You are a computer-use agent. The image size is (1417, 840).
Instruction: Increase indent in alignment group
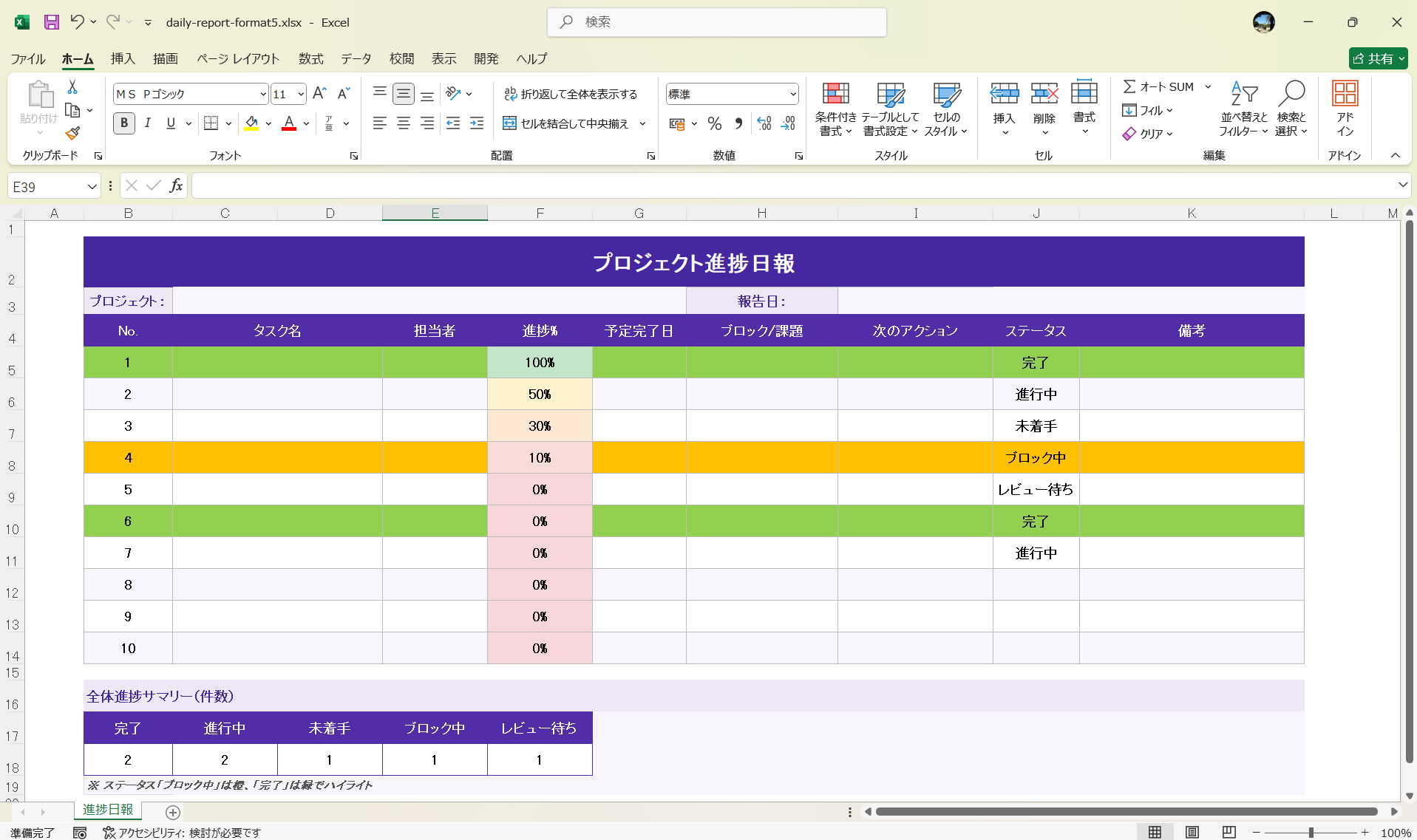pyautogui.click(x=477, y=123)
